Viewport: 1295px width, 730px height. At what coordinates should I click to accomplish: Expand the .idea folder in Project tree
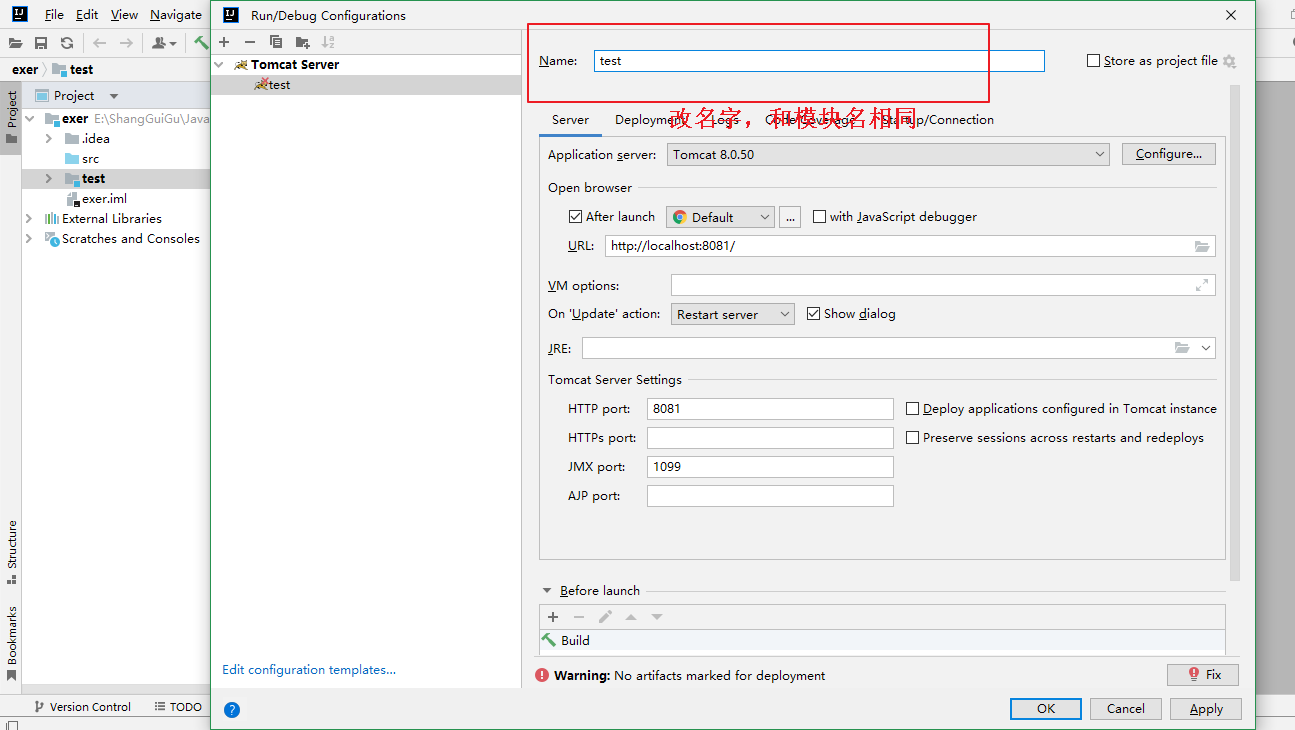(x=48, y=138)
